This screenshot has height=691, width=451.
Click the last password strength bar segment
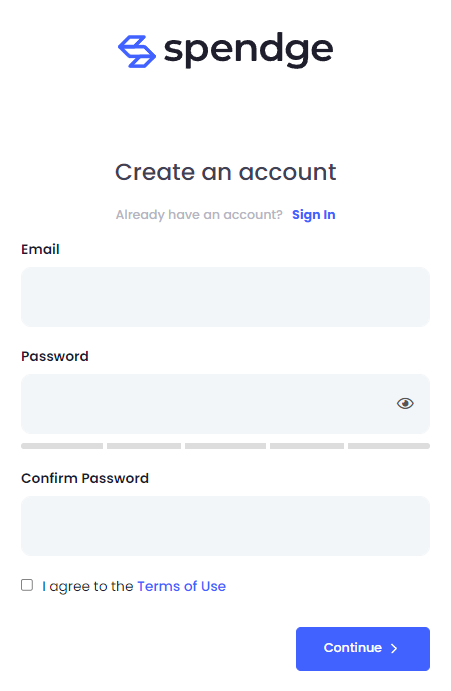[389, 446]
